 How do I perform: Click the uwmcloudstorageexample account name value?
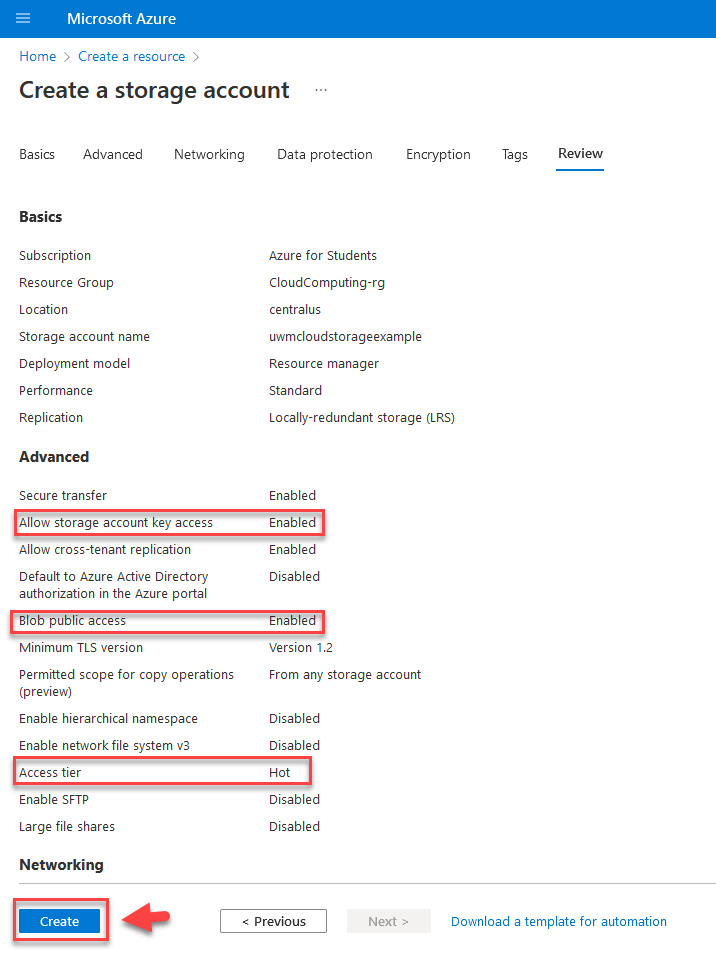pyautogui.click(x=345, y=337)
